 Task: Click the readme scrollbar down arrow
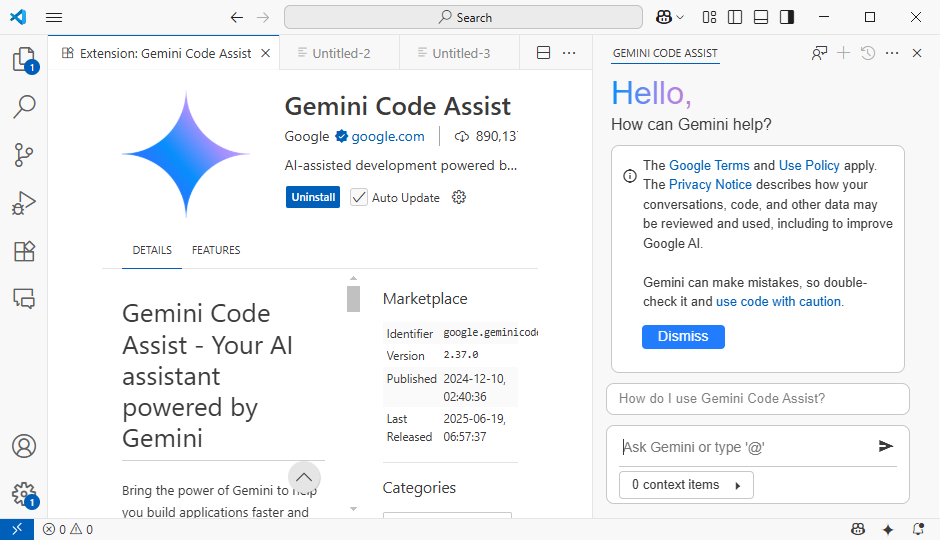tap(353, 509)
